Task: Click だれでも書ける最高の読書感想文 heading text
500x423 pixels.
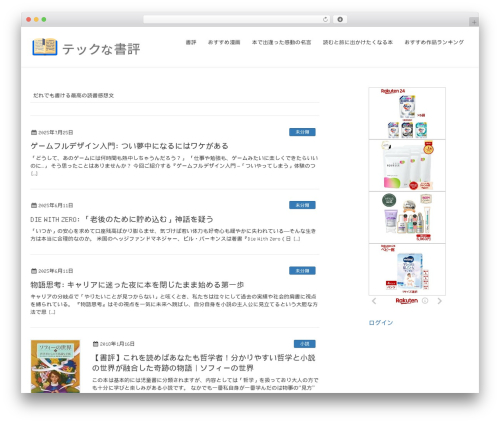Action: click(73, 95)
